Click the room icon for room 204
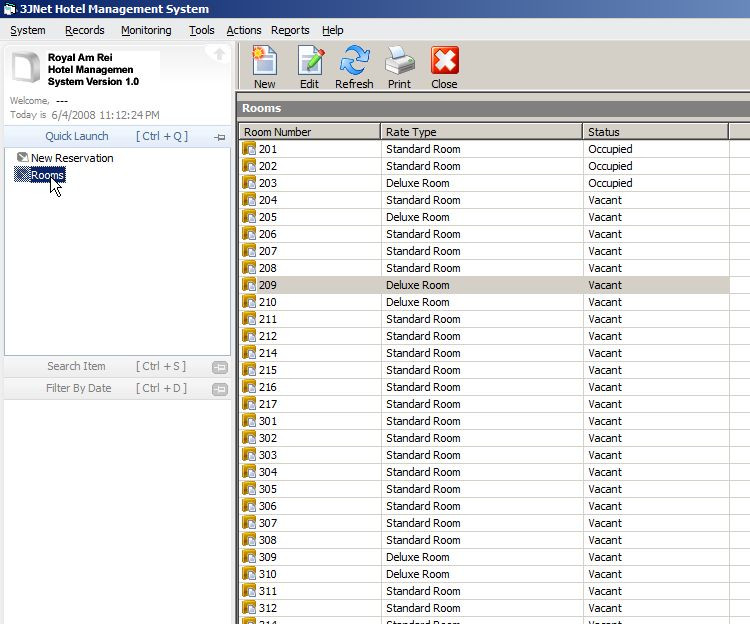The image size is (750, 624). 249,200
